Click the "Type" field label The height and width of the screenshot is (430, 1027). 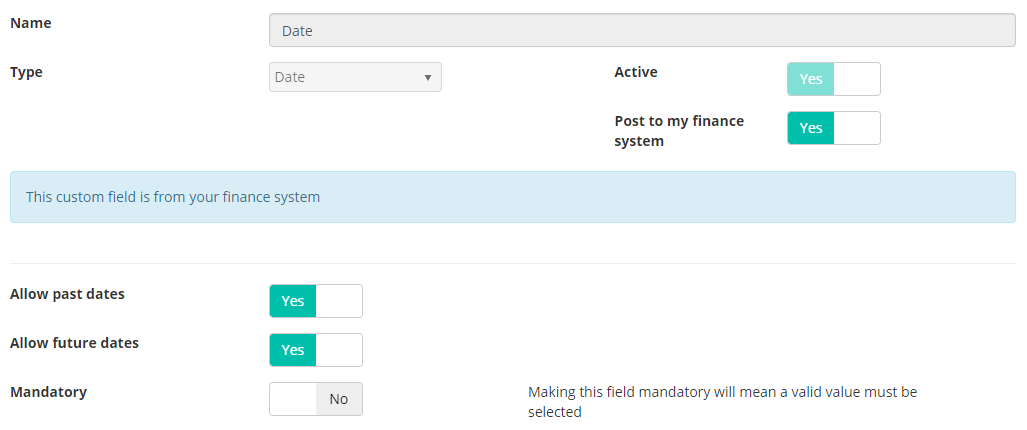(x=26, y=72)
